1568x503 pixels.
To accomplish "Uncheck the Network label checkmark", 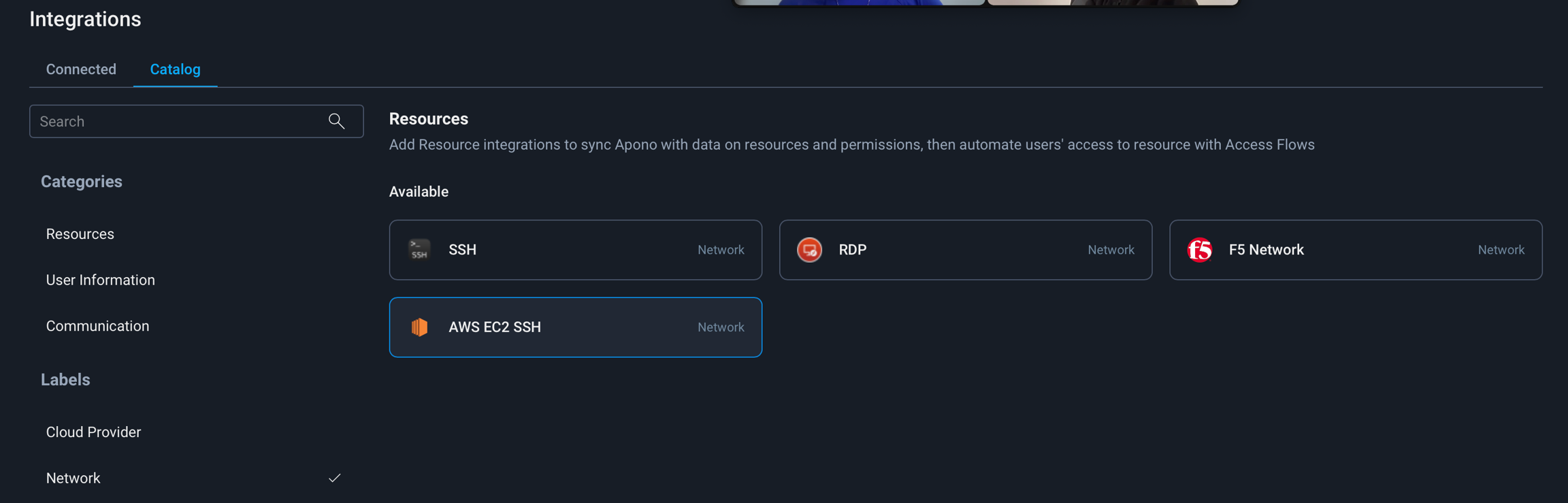I will tap(334, 478).
